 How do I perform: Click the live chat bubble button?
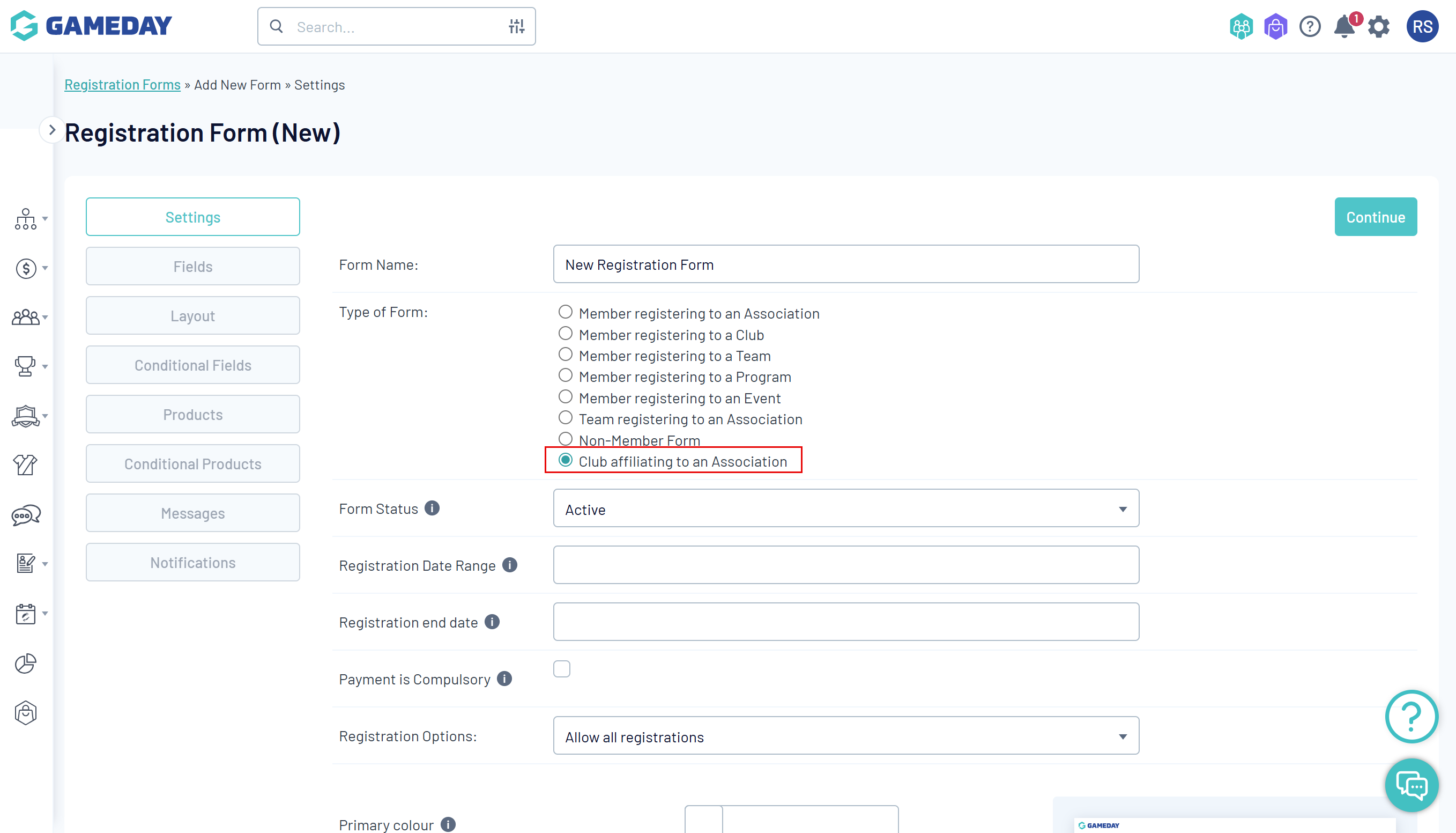(x=1411, y=785)
